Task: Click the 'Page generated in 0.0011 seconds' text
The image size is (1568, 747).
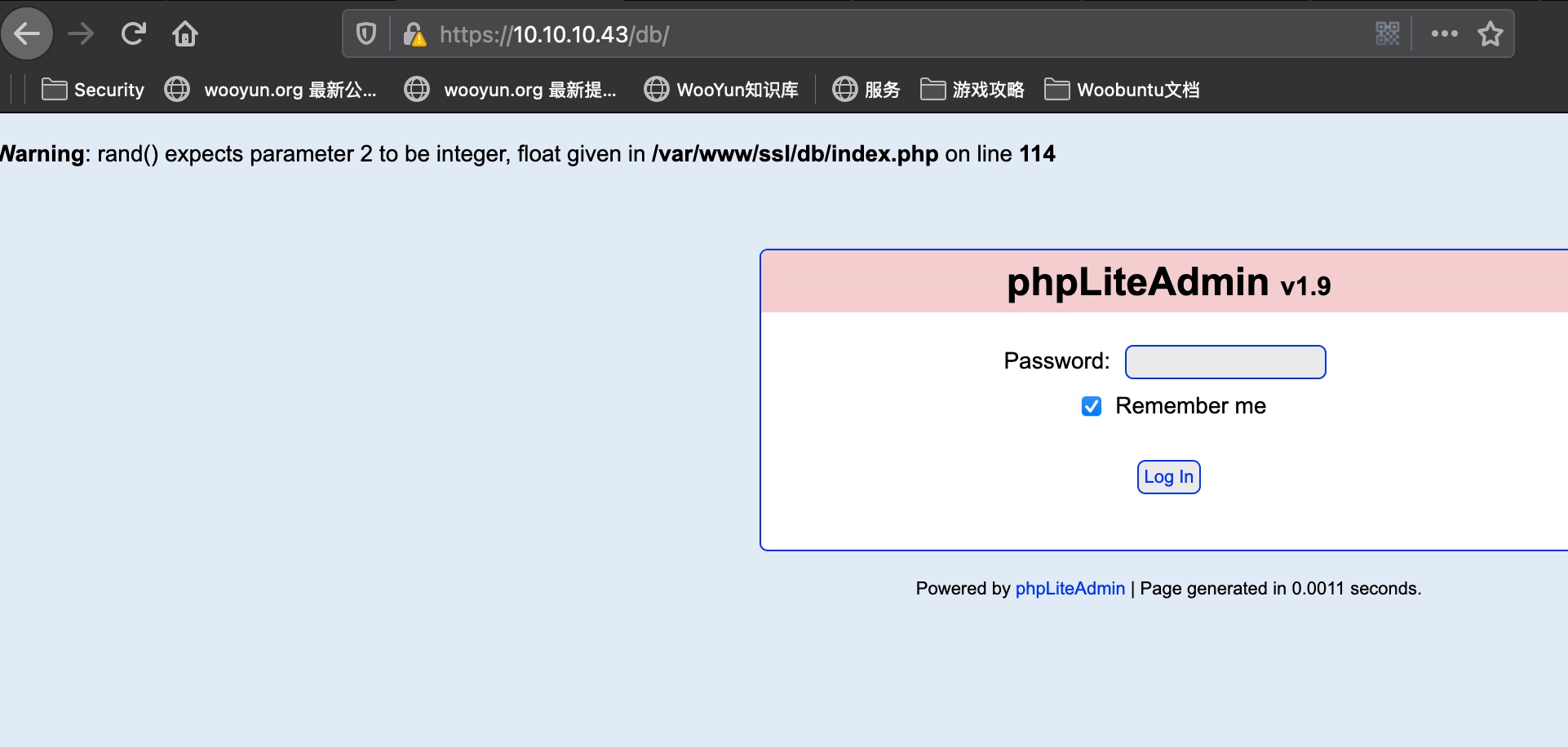Action: pos(1280,589)
